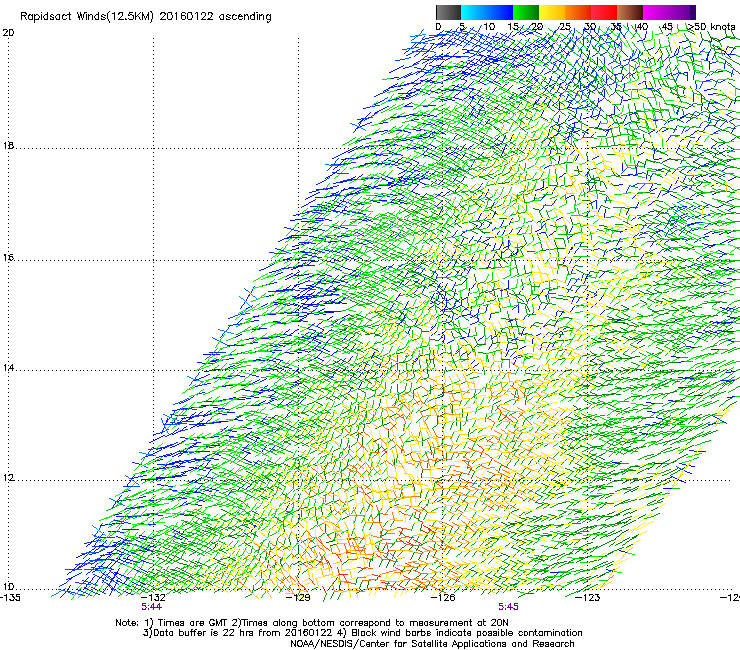Viewport: 740px width, 650px height.
Task: Click the gray 0-5 knots color segment
Action: click(x=448, y=12)
